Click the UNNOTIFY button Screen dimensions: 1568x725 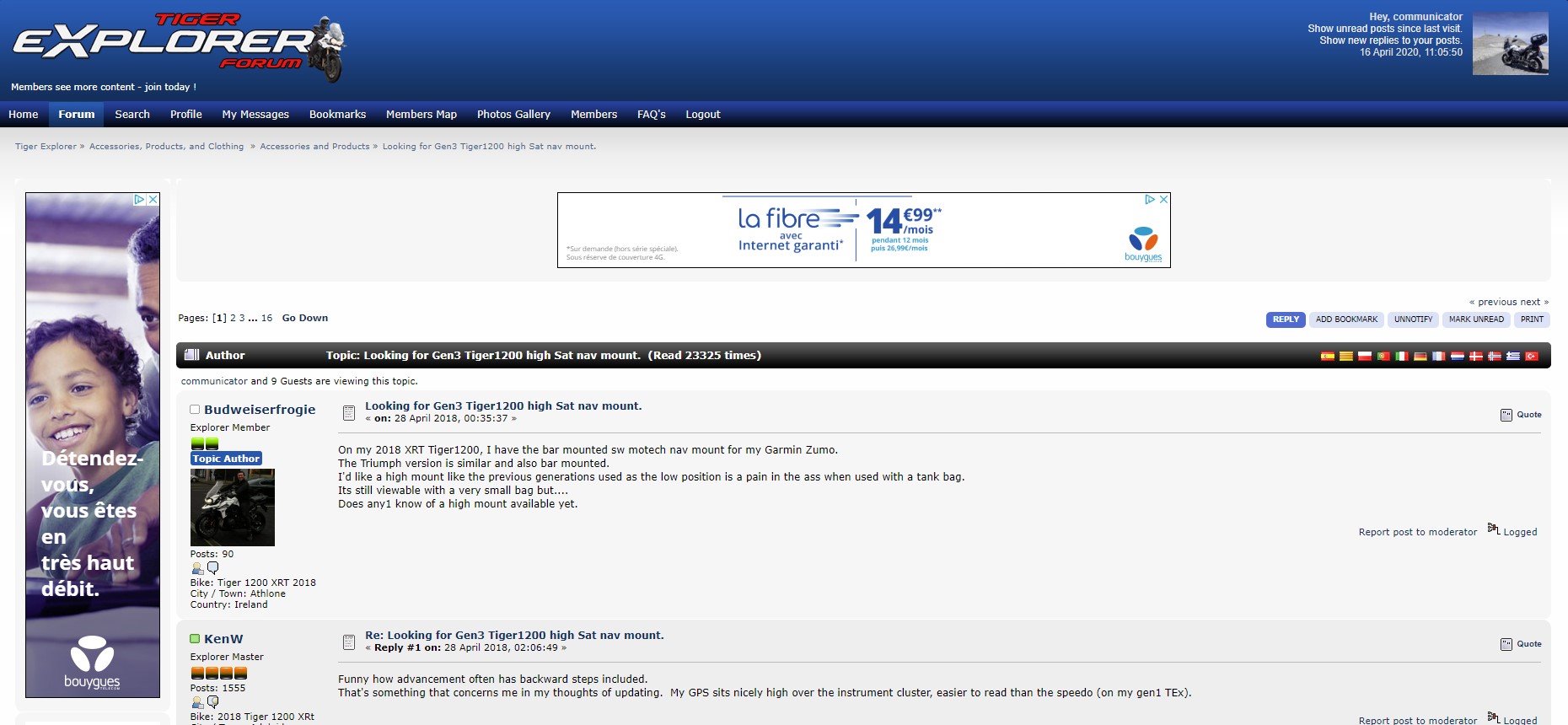pos(1413,320)
